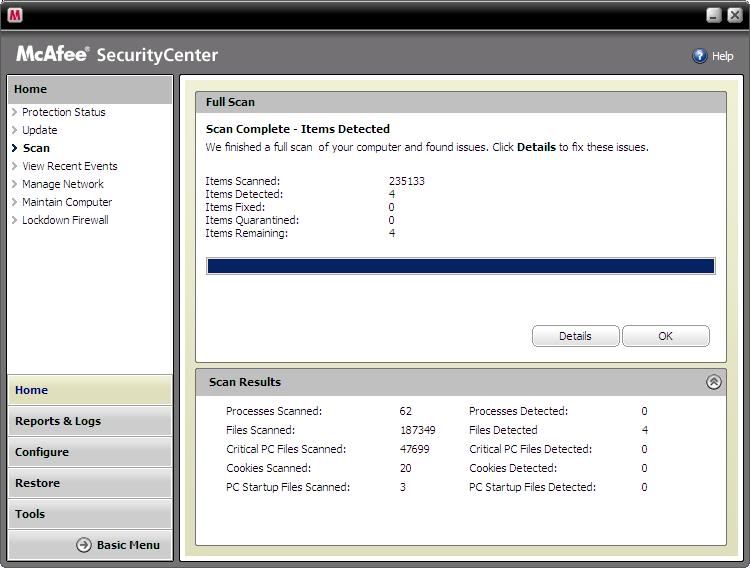Click PC Startup Files Detected label

tap(532, 487)
